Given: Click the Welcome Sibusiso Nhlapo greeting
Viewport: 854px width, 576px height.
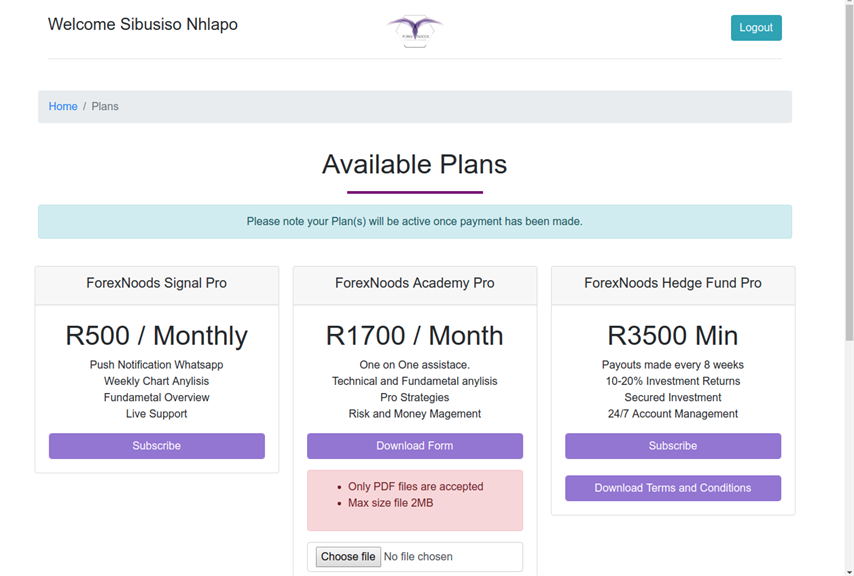Looking at the screenshot, I should pos(143,24).
